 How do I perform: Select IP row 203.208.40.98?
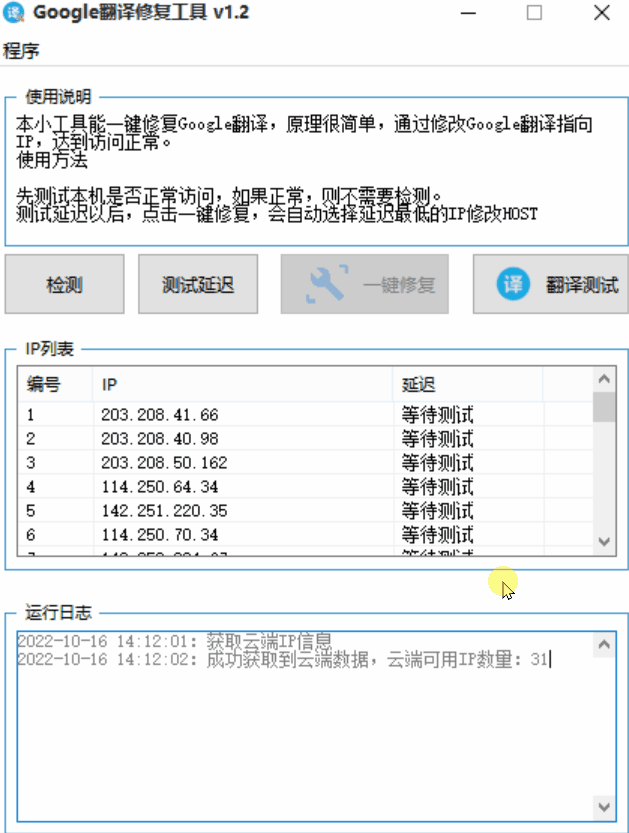[x=305, y=438]
